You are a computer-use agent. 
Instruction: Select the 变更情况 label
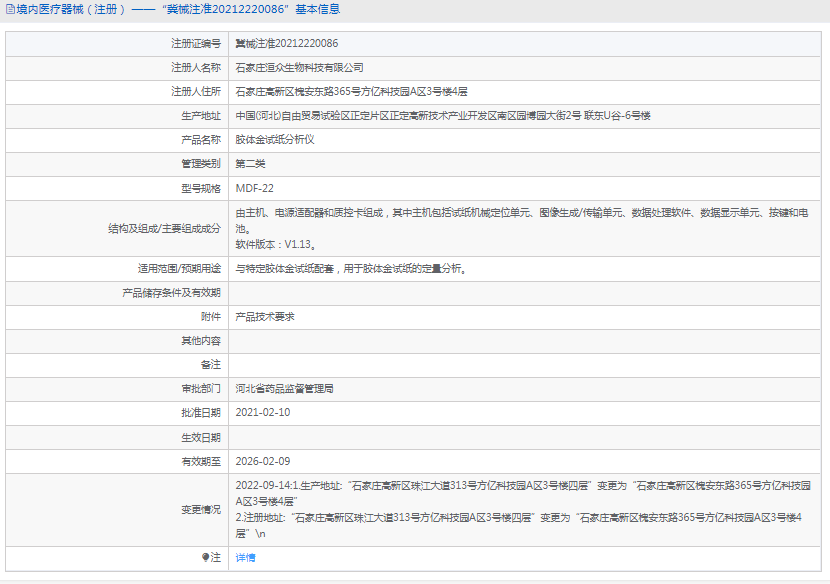(x=201, y=509)
